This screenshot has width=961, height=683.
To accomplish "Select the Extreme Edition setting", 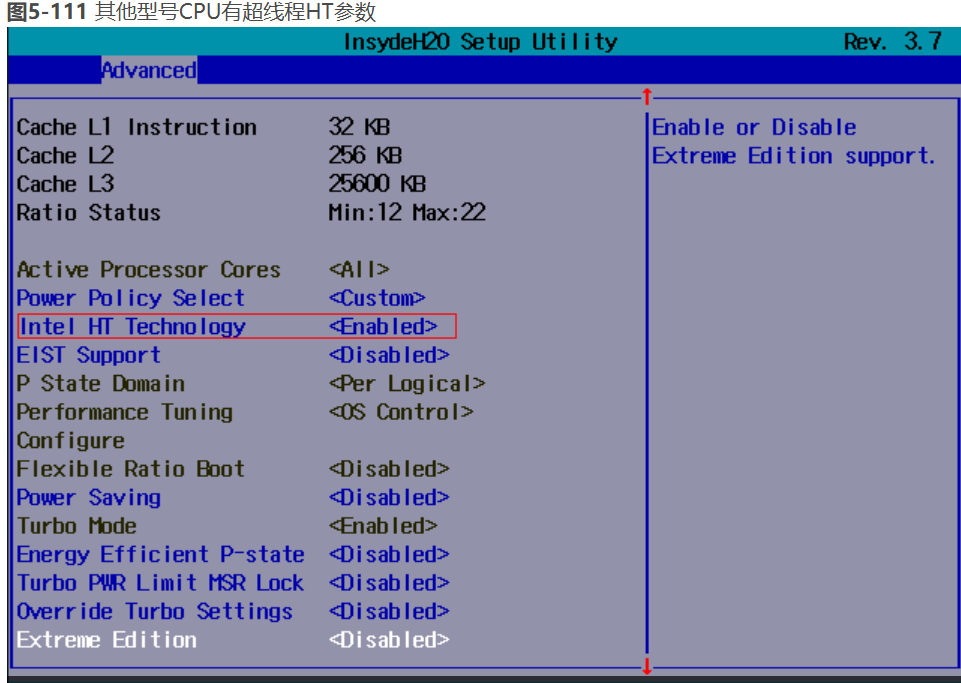I will [107, 640].
